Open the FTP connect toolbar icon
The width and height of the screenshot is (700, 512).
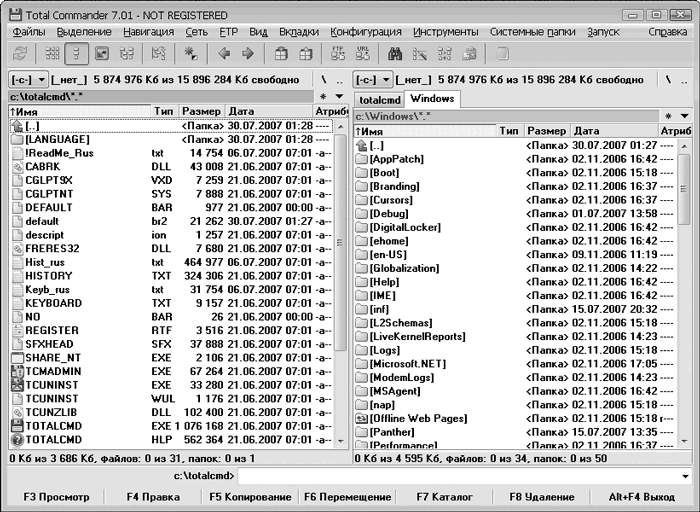[338, 54]
